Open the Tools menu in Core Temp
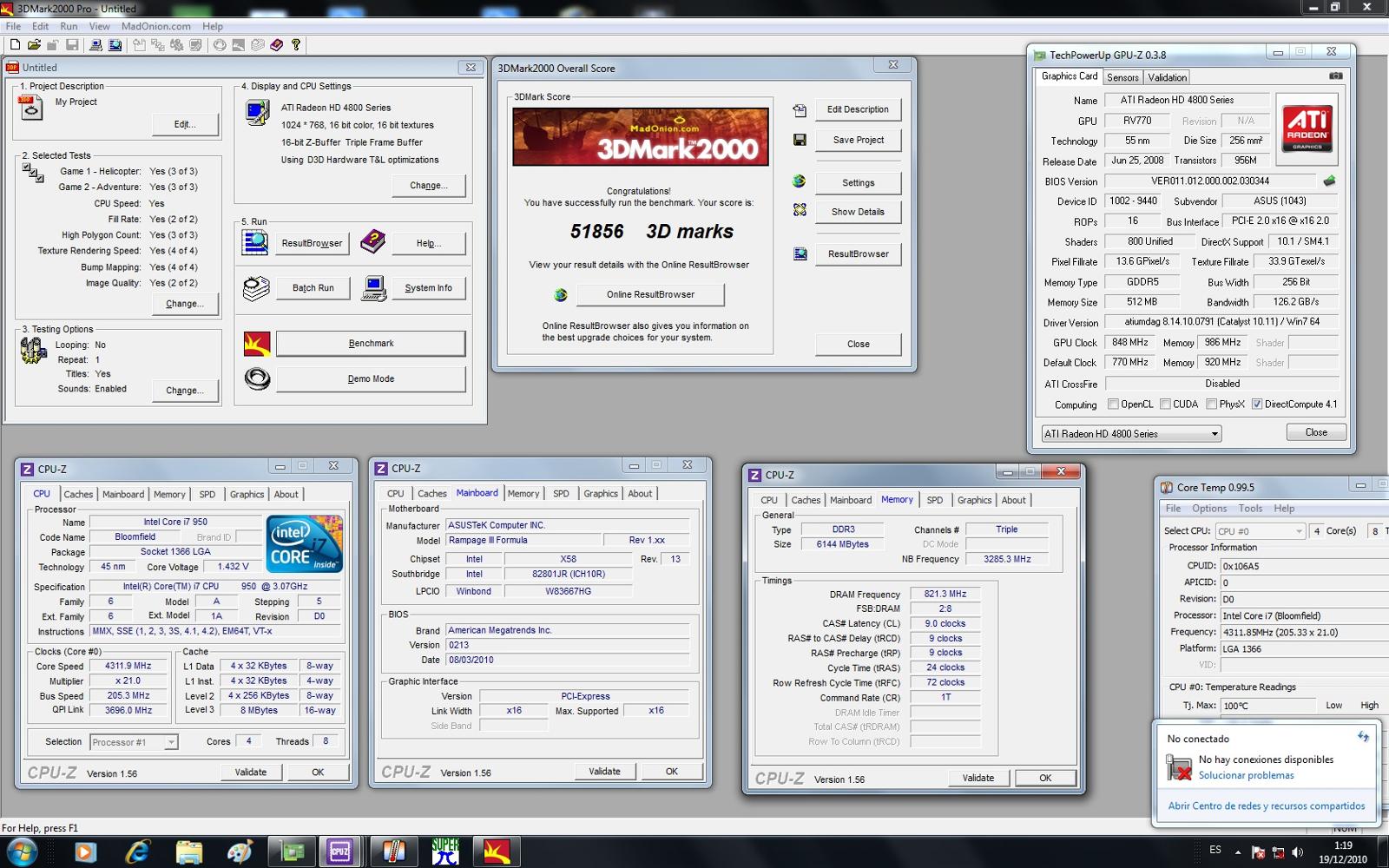 [1250, 509]
